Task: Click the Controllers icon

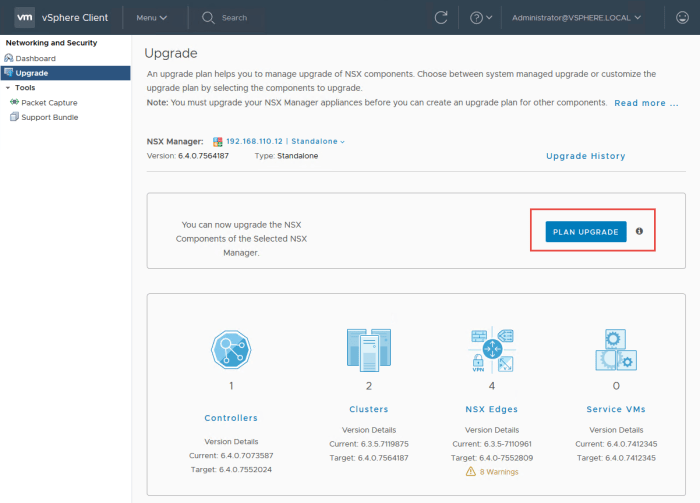Action: point(231,350)
